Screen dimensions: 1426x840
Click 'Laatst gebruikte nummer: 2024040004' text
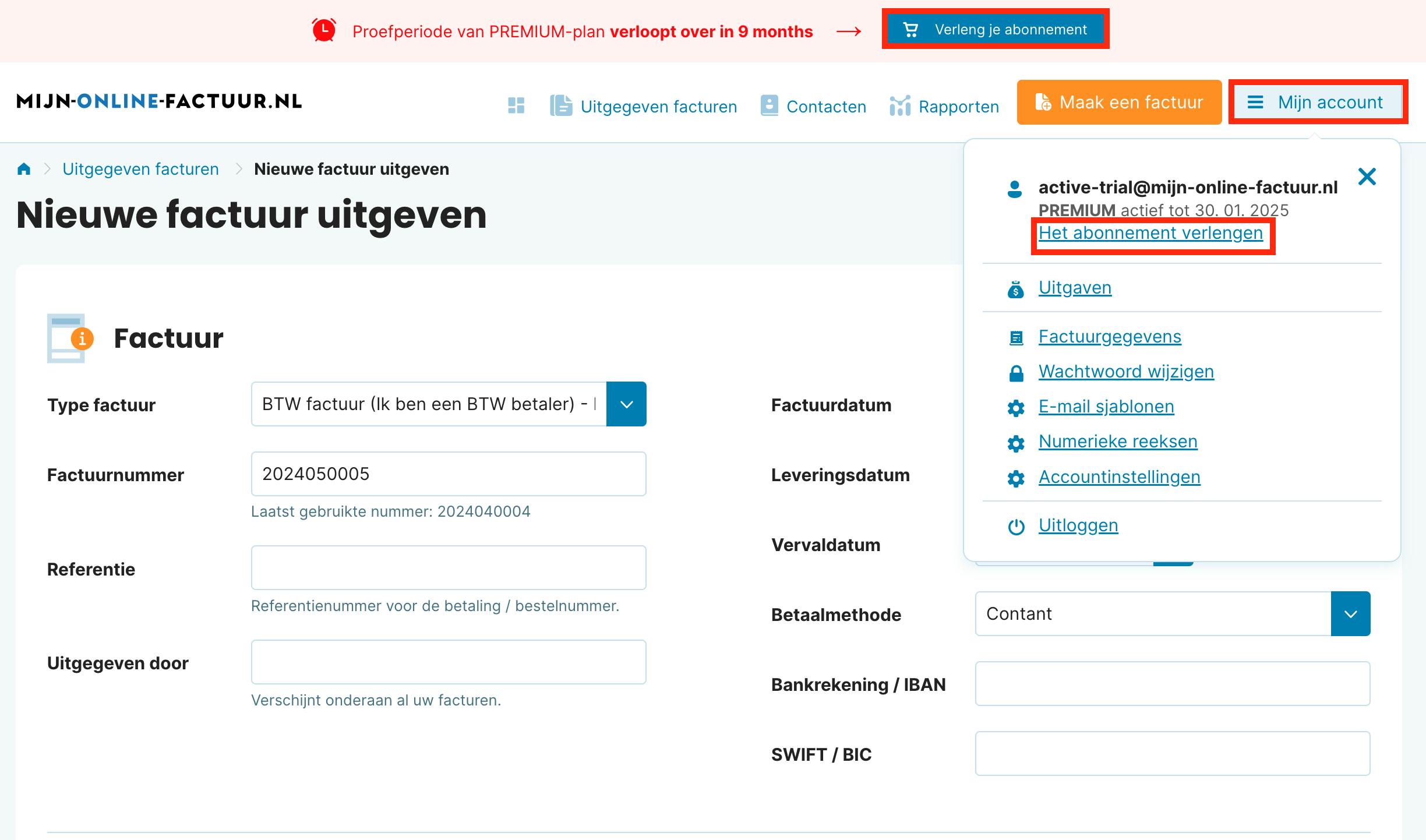click(390, 511)
